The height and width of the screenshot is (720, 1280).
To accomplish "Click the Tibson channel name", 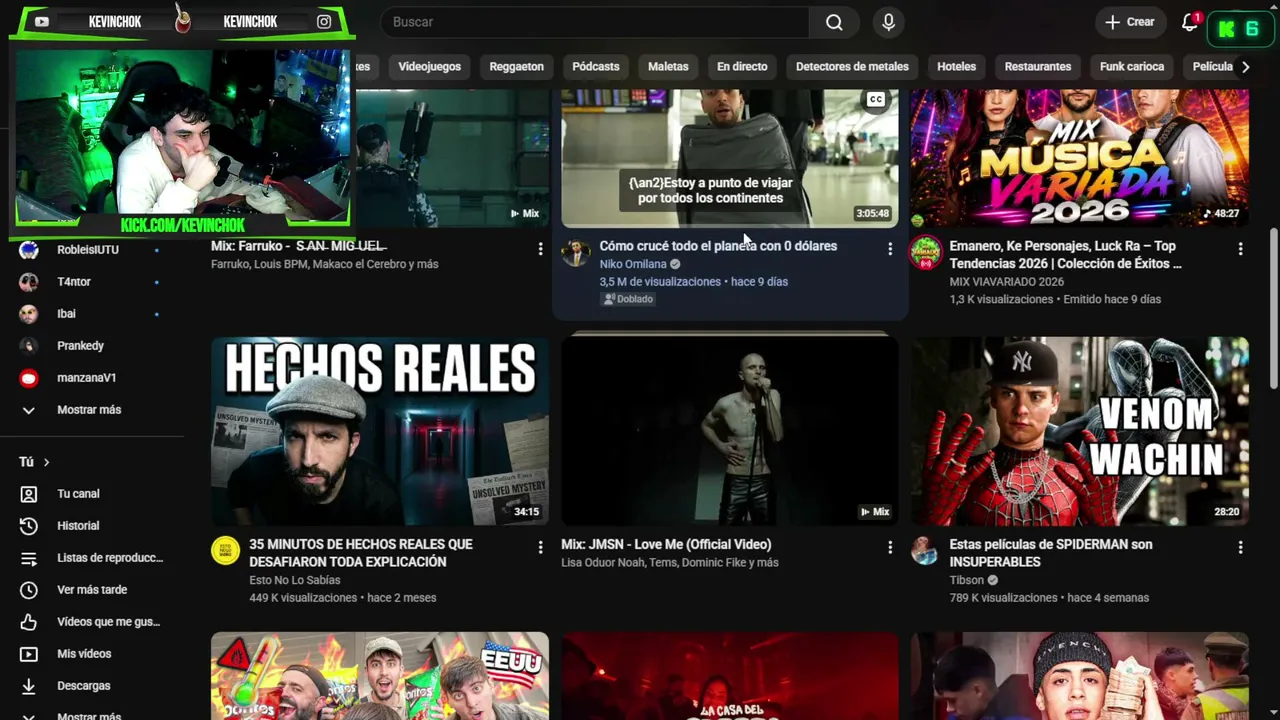I will [x=967, y=580].
